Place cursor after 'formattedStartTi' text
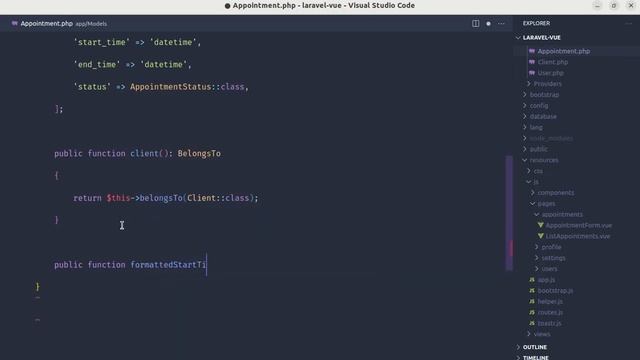Viewport: 640px width, 360px height. [207, 264]
